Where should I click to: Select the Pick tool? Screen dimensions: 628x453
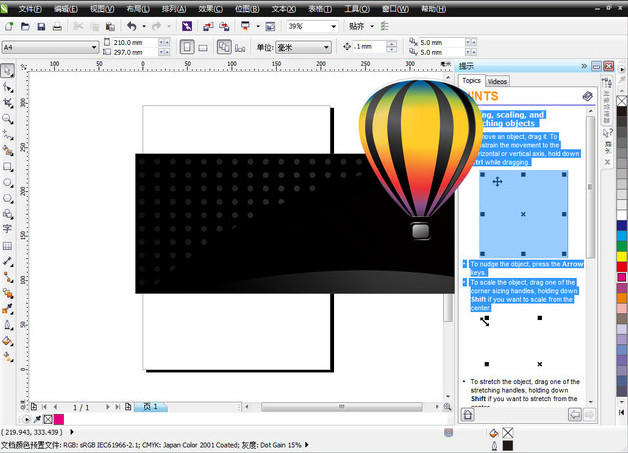click(7, 71)
